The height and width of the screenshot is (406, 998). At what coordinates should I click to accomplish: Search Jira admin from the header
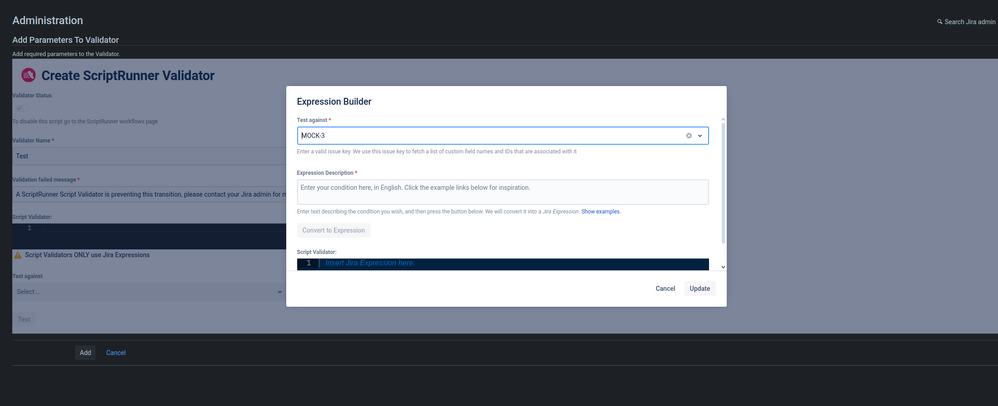[x=966, y=22]
